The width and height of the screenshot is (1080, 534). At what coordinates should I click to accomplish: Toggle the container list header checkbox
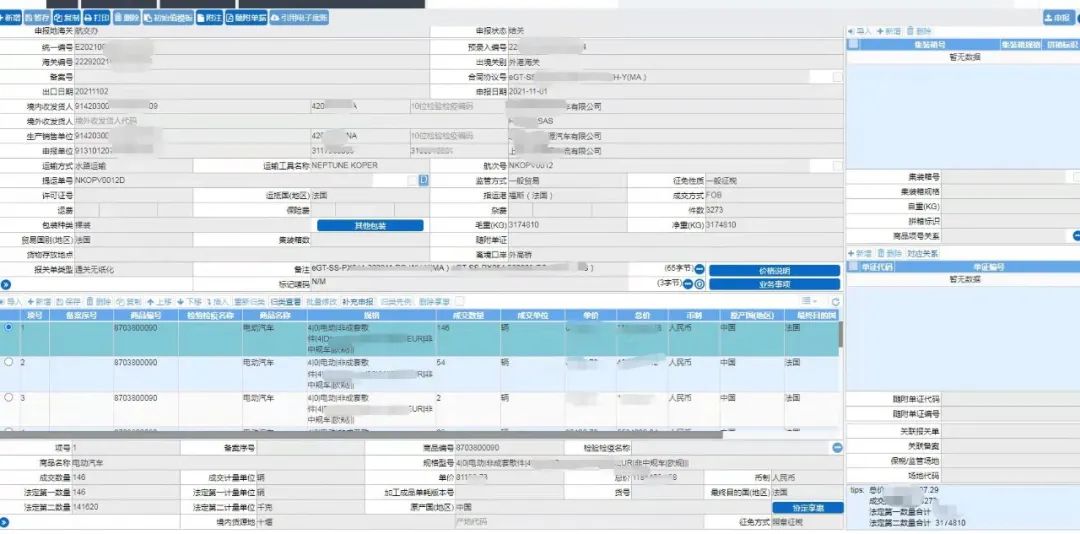(853, 44)
